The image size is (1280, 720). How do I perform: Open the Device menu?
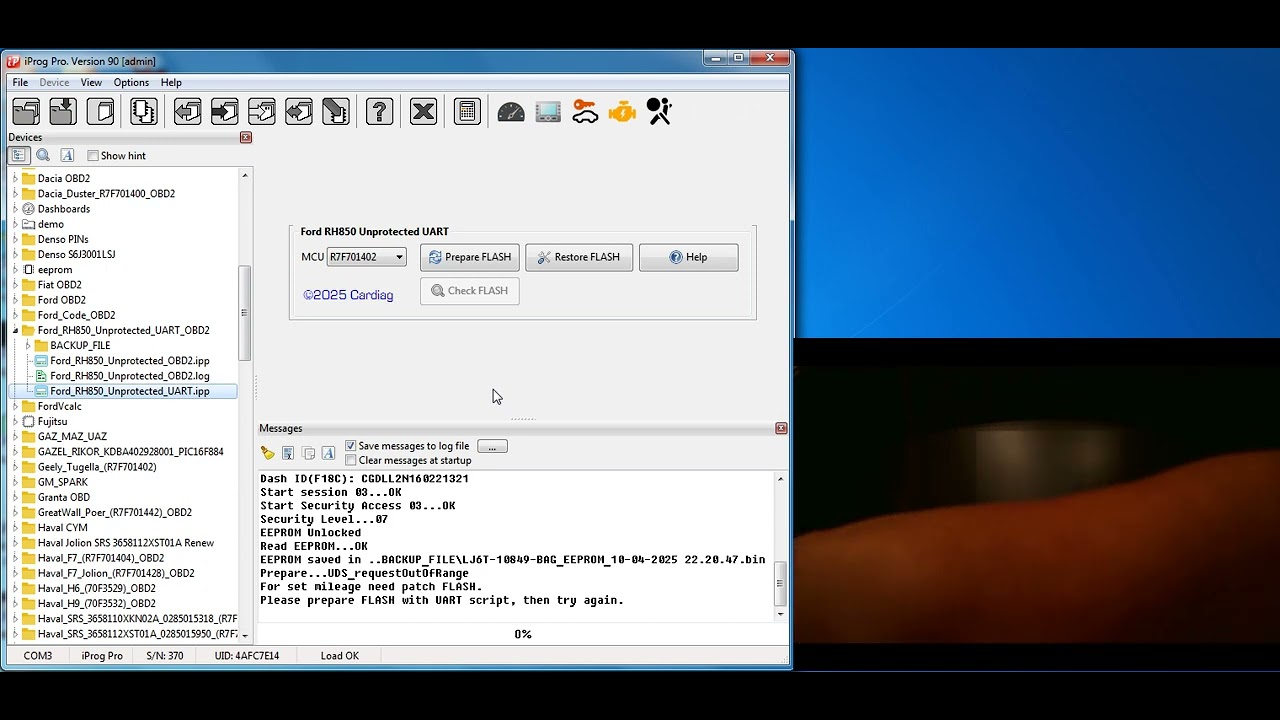point(54,83)
